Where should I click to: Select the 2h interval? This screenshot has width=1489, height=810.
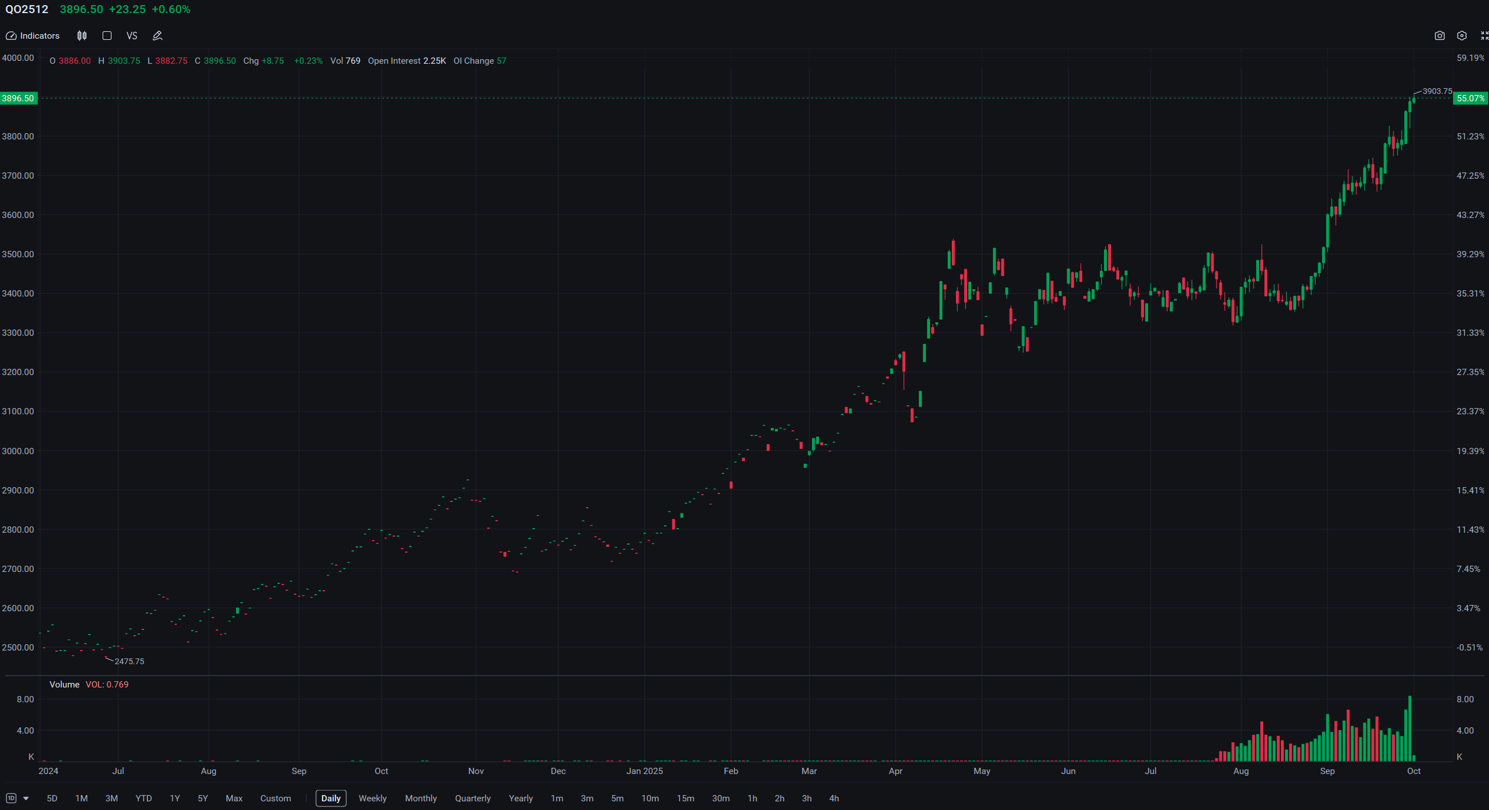click(779, 799)
